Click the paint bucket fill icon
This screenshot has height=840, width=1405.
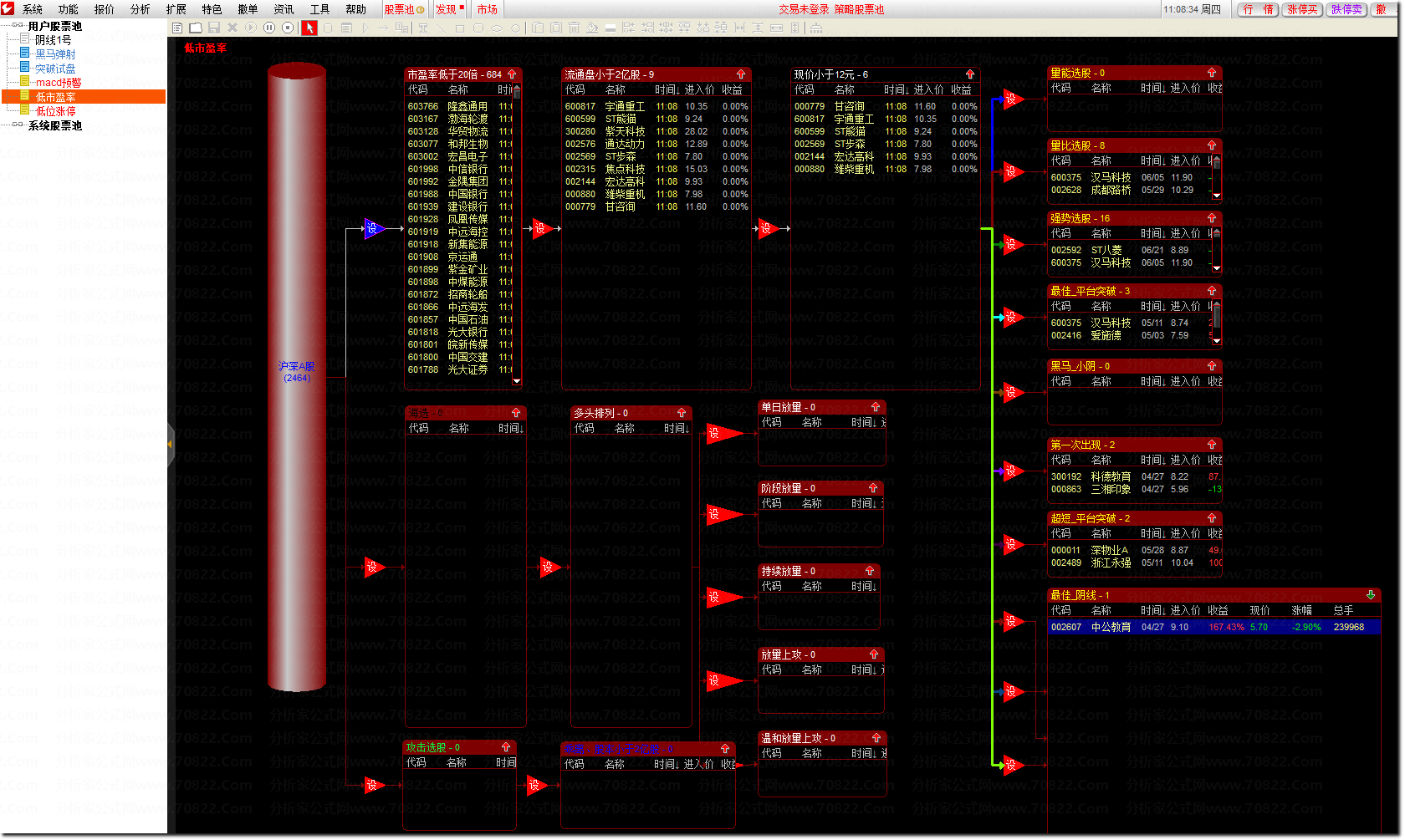[x=592, y=28]
